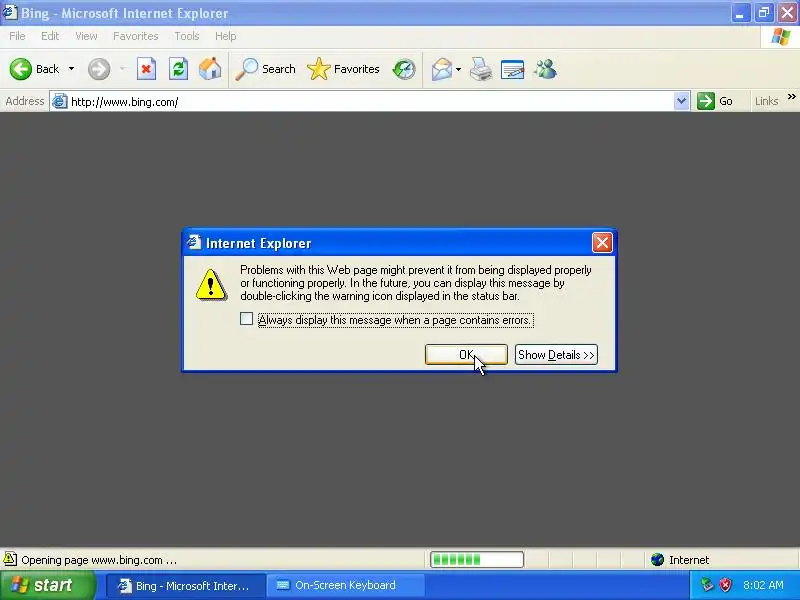Expand the Links toolbar chevron
This screenshot has width=800, height=600.
791,97
